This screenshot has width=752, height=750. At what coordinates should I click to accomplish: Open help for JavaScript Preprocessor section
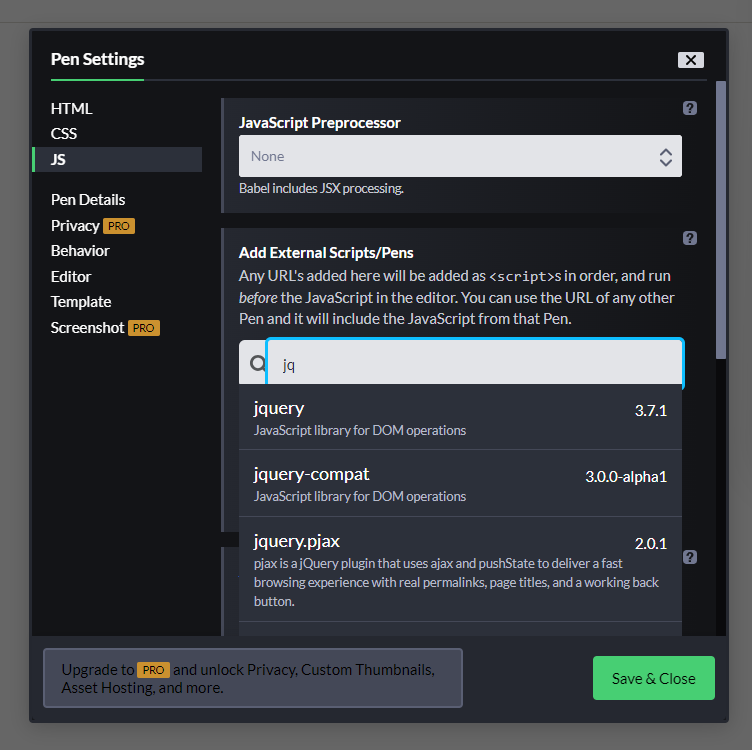(x=690, y=108)
